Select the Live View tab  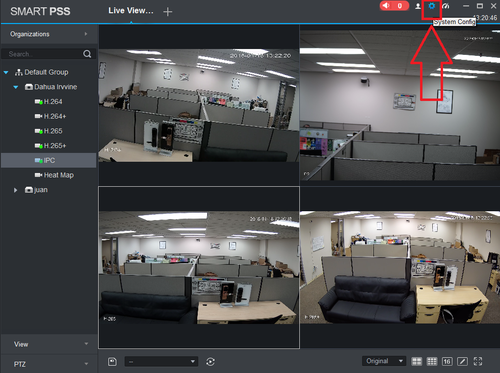131,11
